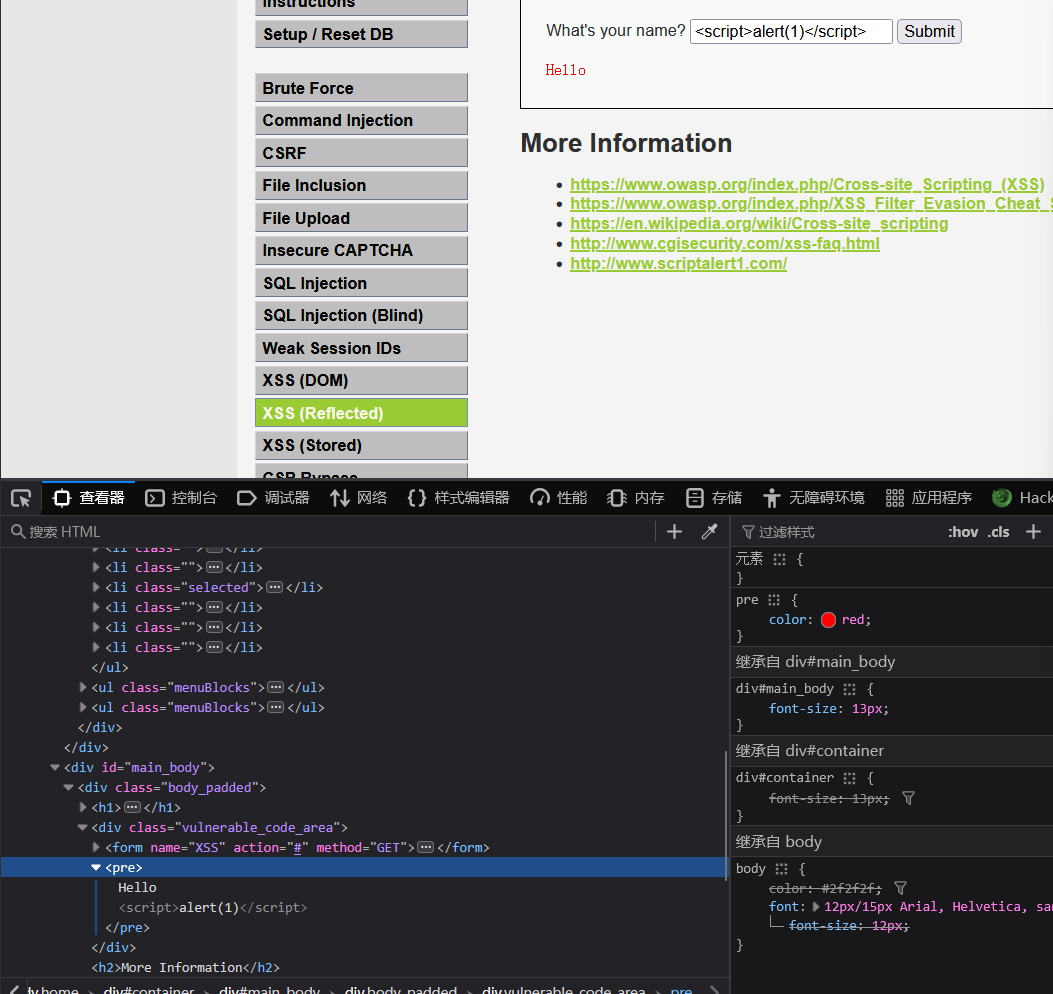Open the owasp.org Cross-site_Scripting link
Viewport: 1053px width, 994px height.
807,184
